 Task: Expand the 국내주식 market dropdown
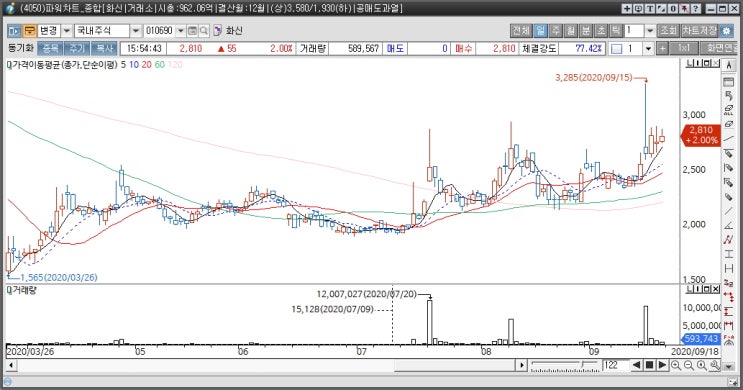(x=136, y=31)
